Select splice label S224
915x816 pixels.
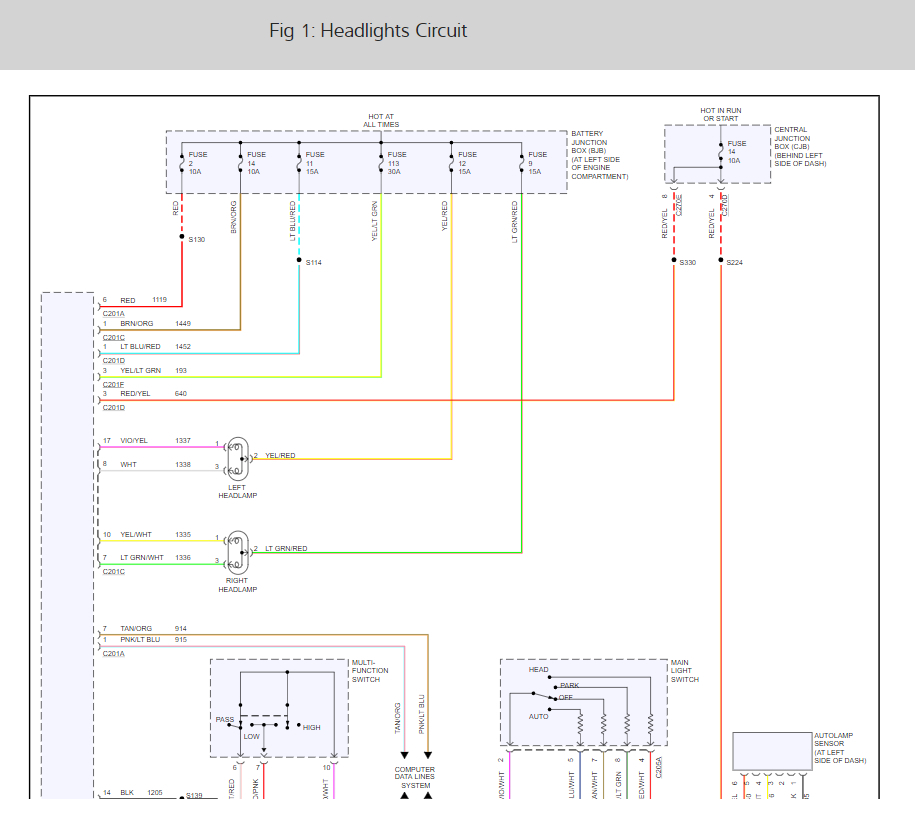pos(734,263)
